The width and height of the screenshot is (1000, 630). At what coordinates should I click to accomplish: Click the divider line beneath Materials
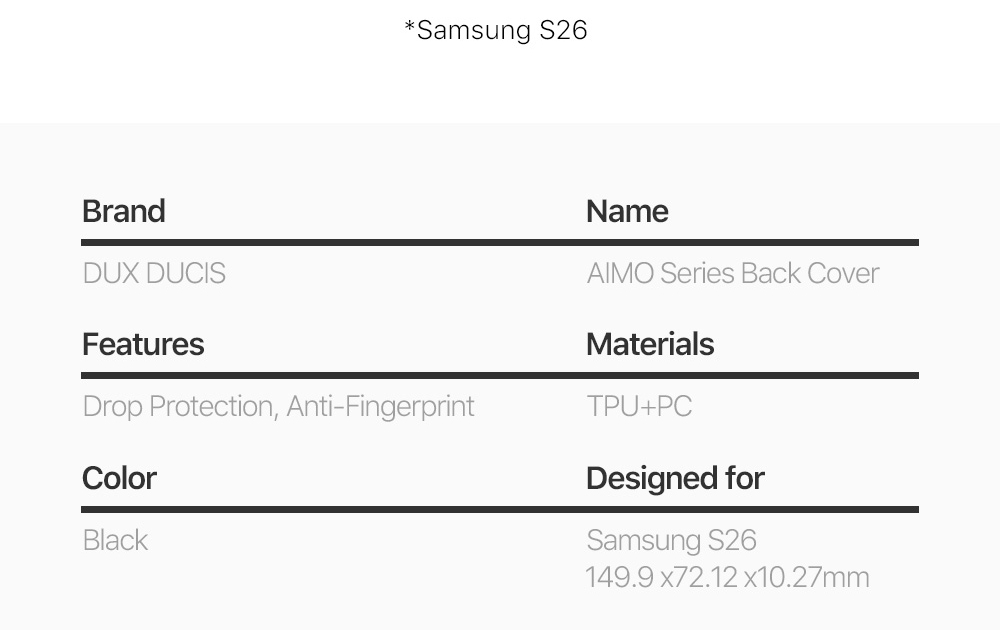pyautogui.click(x=752, y=375)
